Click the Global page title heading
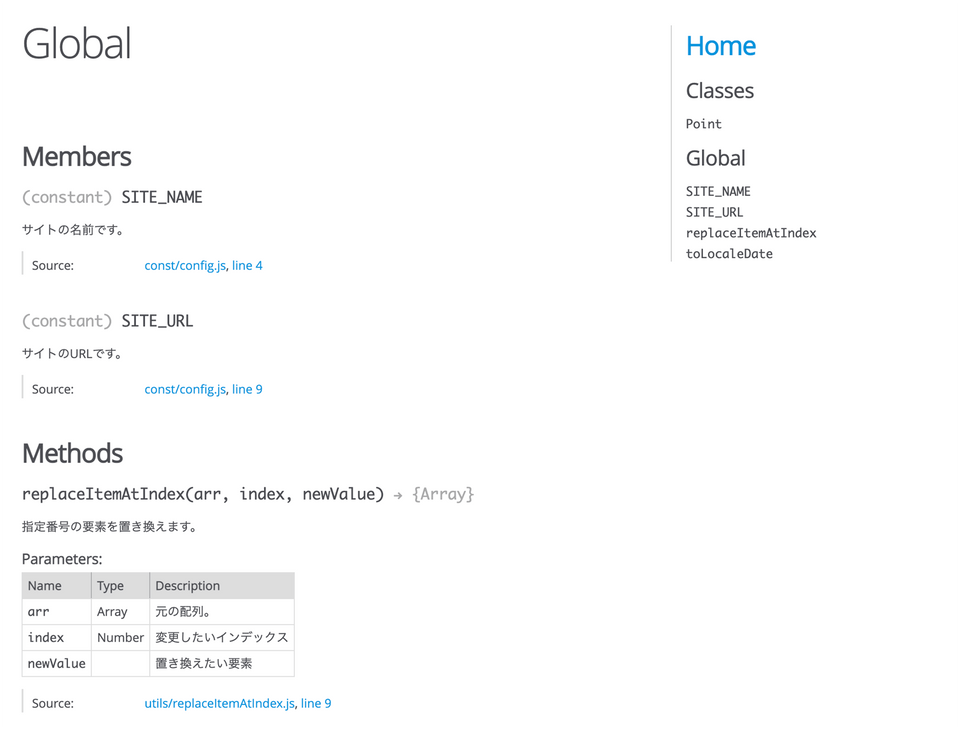Image resolution: width=960 pixels, height=730 pixels. (76, 43)
